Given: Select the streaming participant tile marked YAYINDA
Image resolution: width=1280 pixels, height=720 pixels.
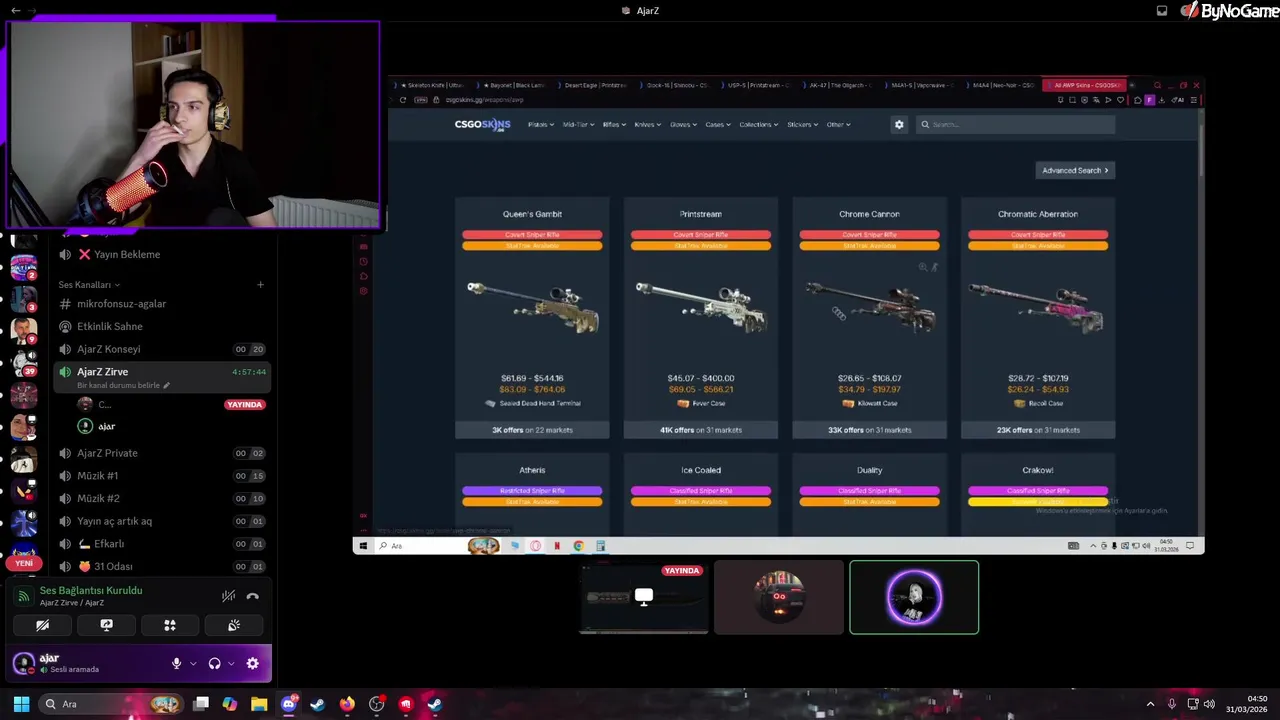Looking at the screenshot, I should pyautogui.click(x=644, y=597).
